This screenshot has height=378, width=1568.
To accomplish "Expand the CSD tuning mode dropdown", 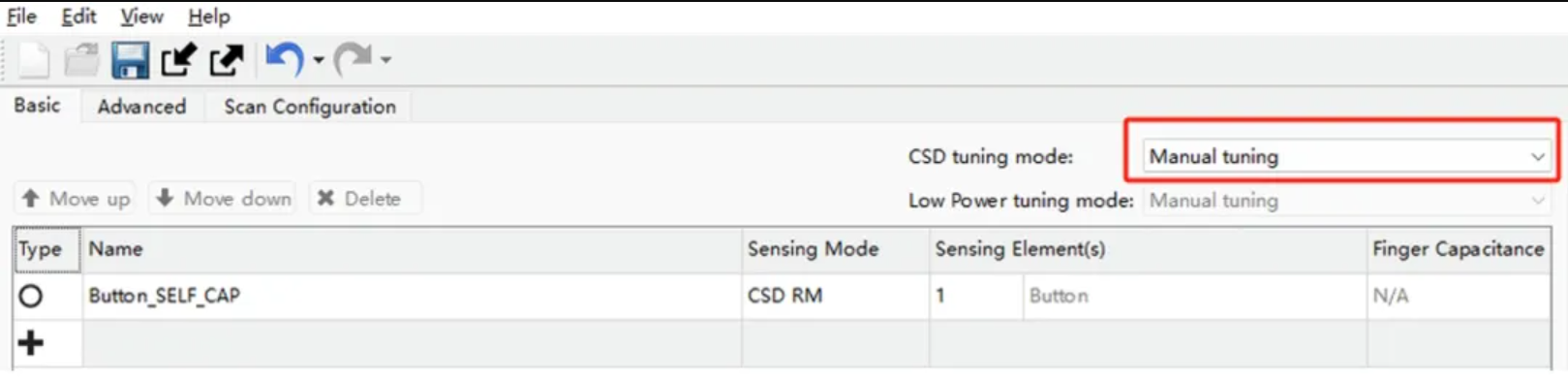I will (1346, 156).
